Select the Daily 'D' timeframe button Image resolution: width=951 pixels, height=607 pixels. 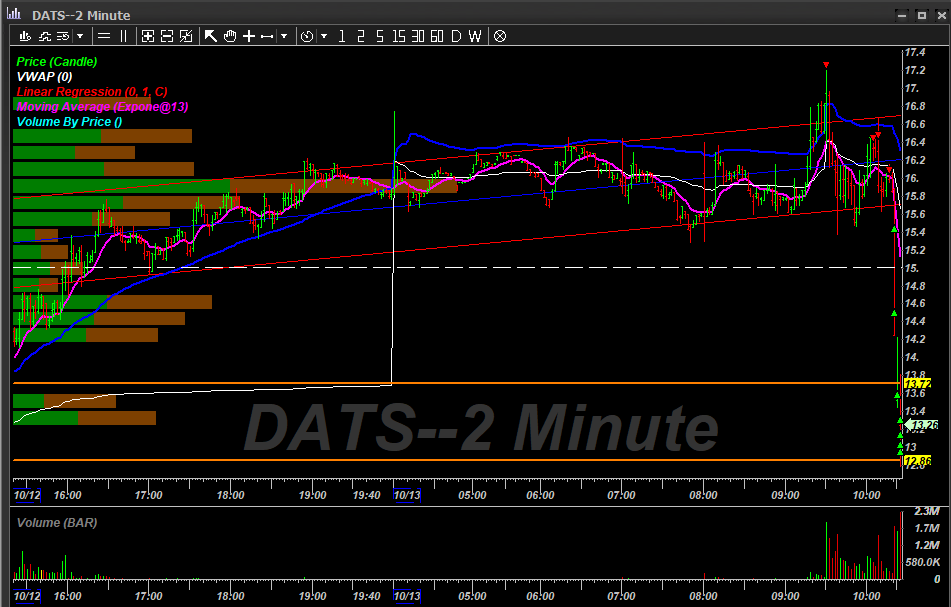pyautogui.click(x=454, y=36)
